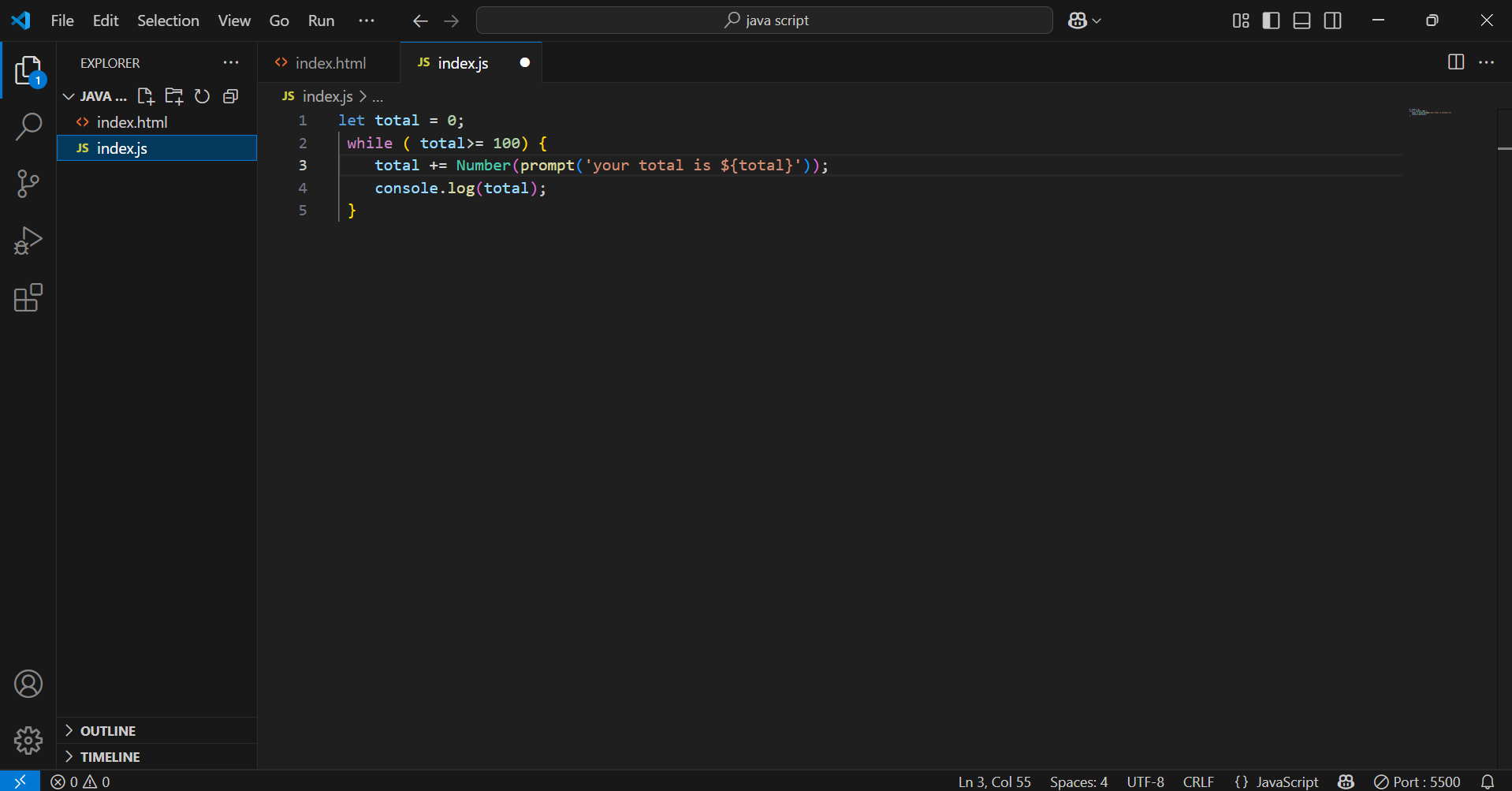Viewport: 1512px width, 791px height.
Task: Collapse all folders in explorer
Action: click(x=230, y=96)
